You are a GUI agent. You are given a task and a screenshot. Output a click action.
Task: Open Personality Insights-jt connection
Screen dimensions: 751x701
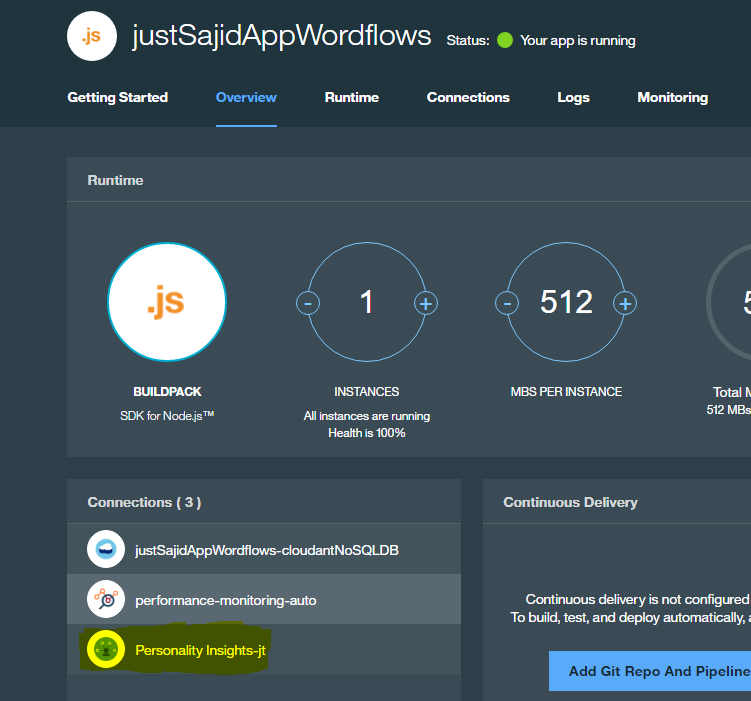click(264, 649)
